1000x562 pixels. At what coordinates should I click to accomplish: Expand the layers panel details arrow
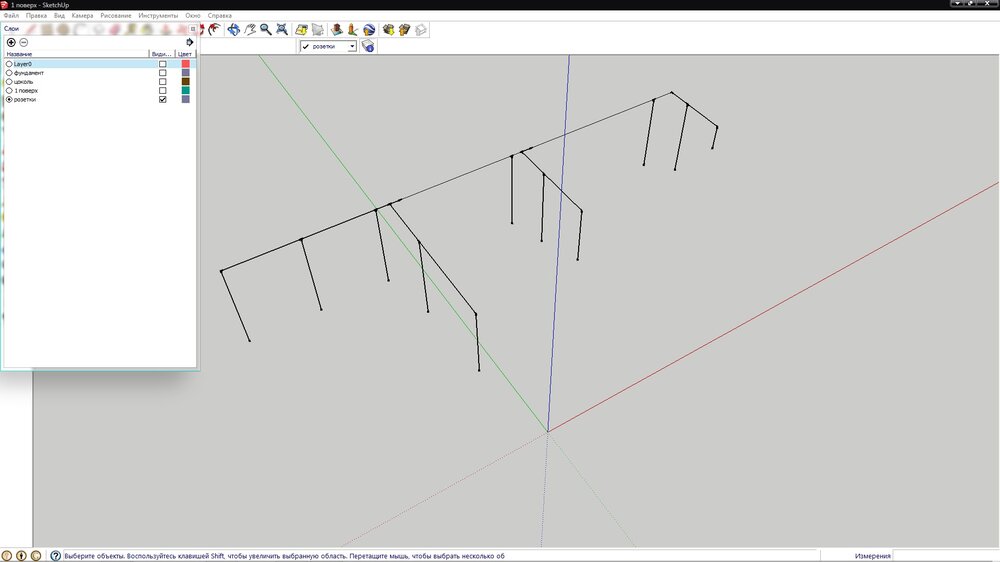190,42
